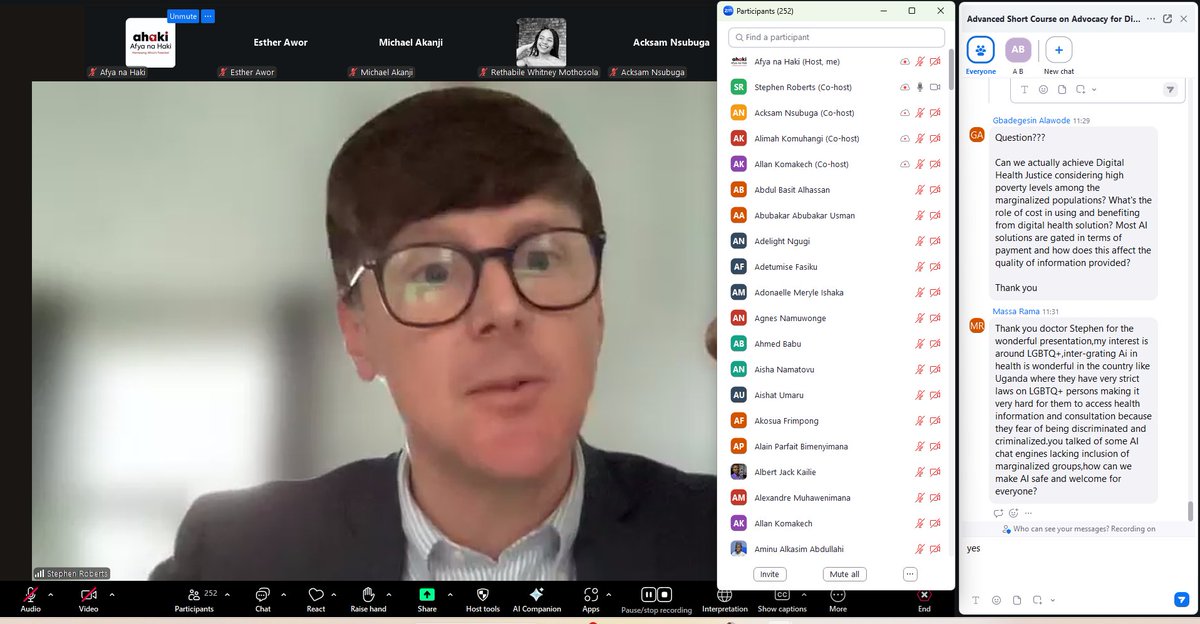The image size is (1200, 624).
Task: Toggle text formatting icon below the 'yes' draft
Action: [975, 600]
